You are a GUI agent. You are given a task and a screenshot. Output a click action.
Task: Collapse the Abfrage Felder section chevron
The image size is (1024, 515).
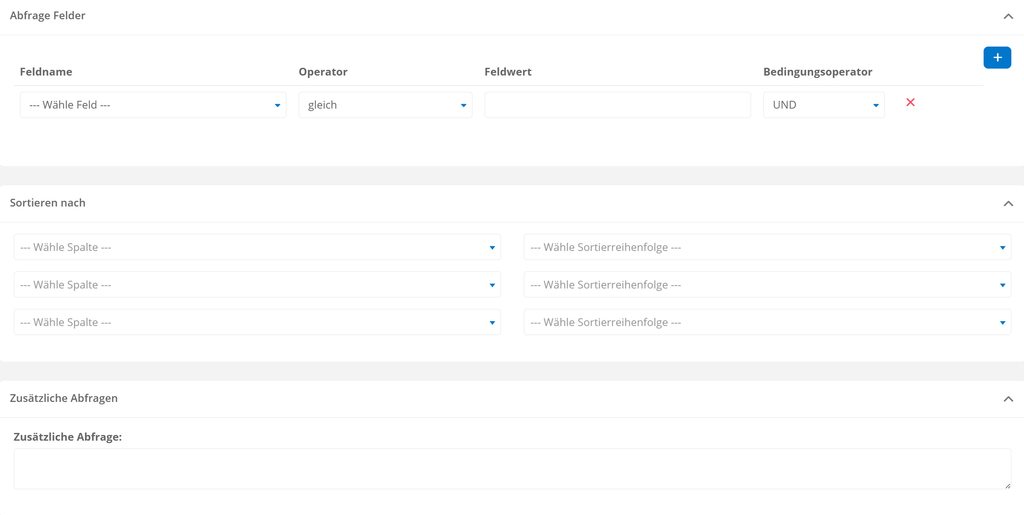pyautogui.click(x=1008, y=16)
